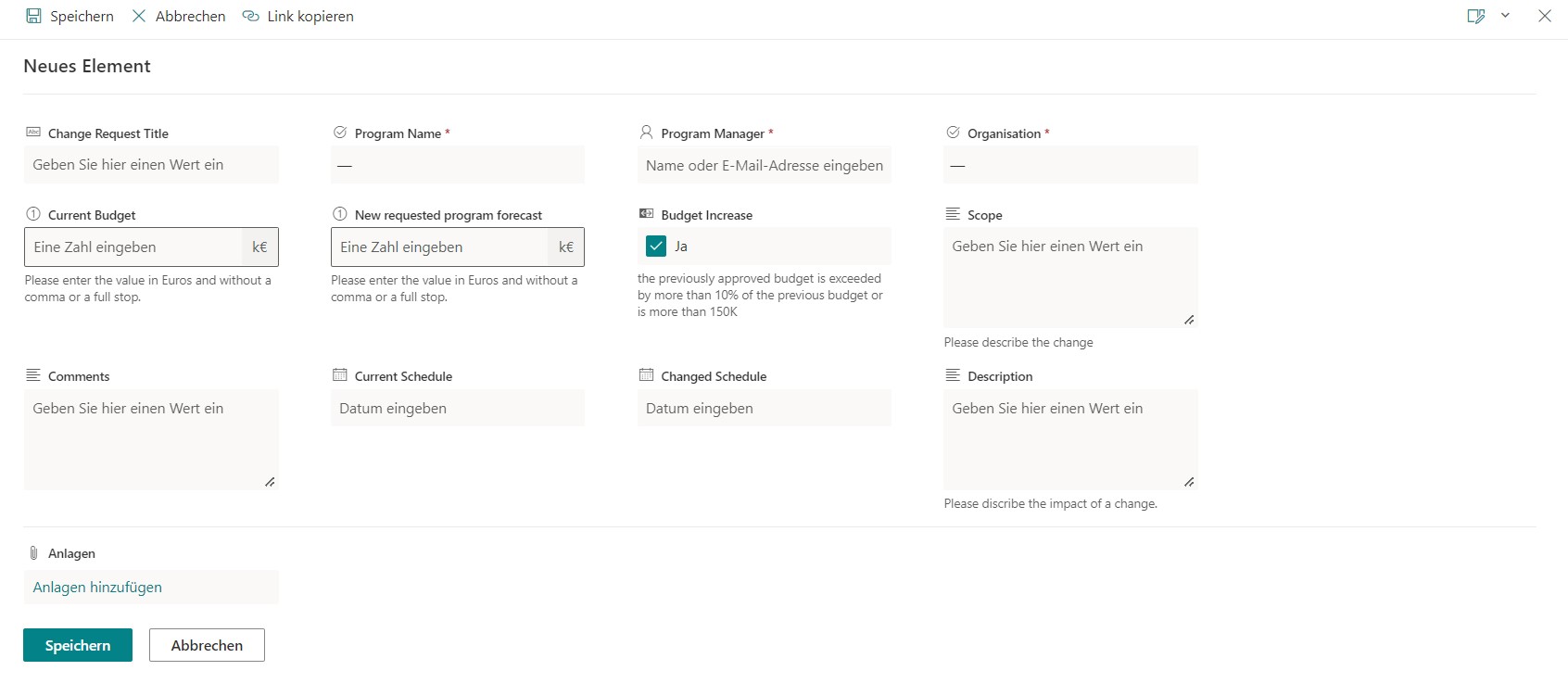Image resolution: width=1568 pixels, height=696 pixels.
Task: Click Link kopieren in the command bar
Action: click(310, 17)
